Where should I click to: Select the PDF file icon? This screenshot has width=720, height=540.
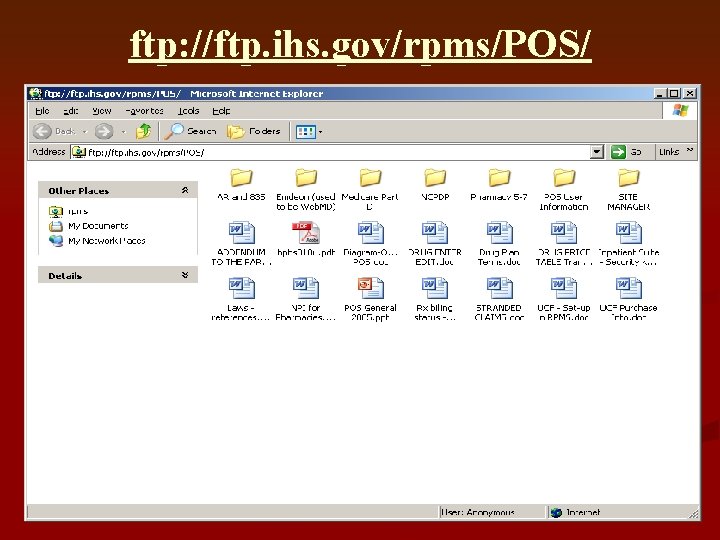[306, 233]
